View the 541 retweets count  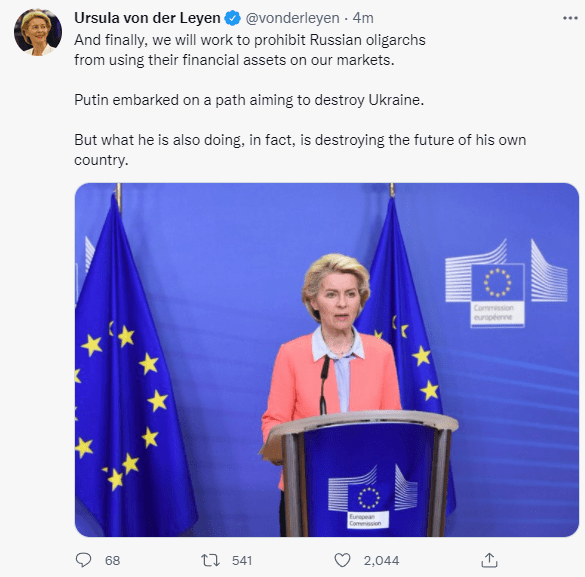(x=242, y=560)
